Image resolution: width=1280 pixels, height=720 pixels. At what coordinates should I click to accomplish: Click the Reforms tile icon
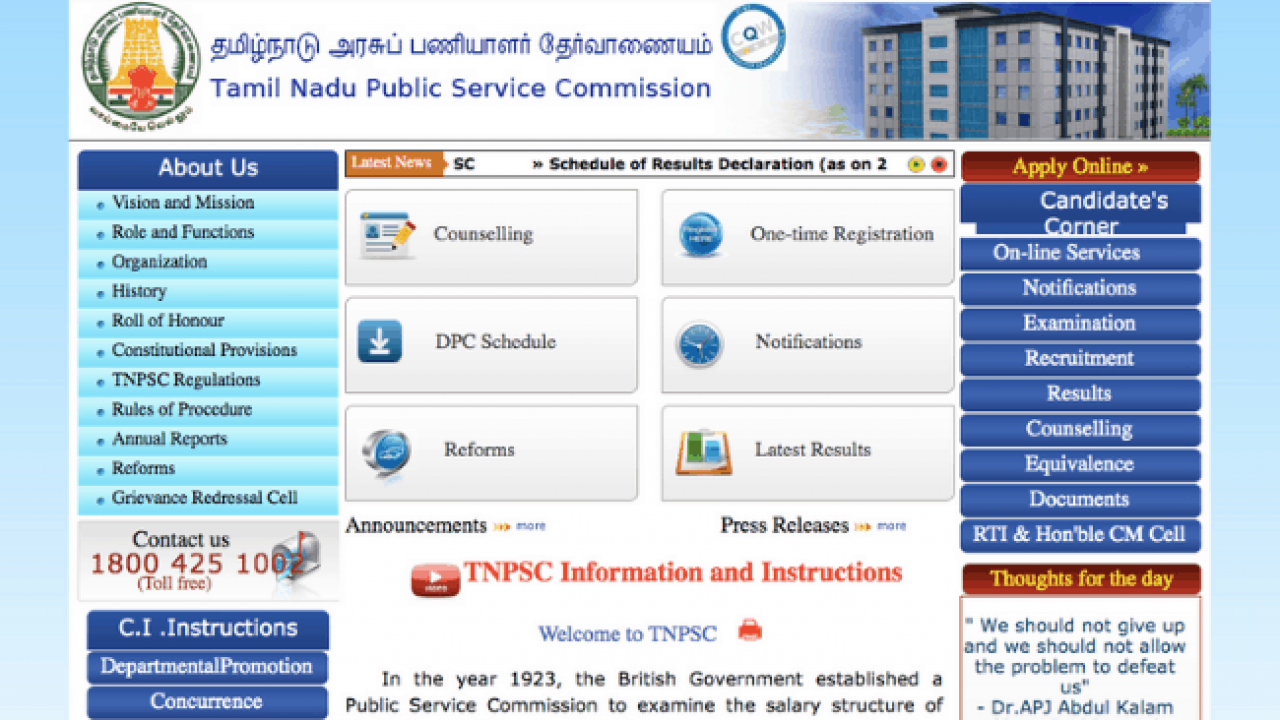(x=386, y=450)
